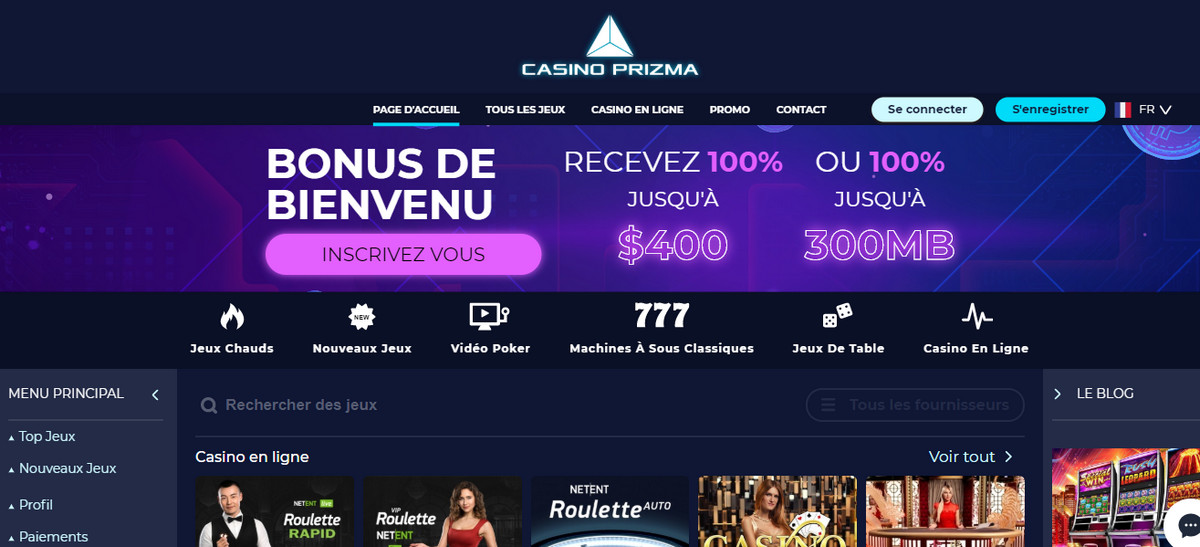
Task: Open the Jeux Chauds flame icon
Action: (x=232, y=317)
